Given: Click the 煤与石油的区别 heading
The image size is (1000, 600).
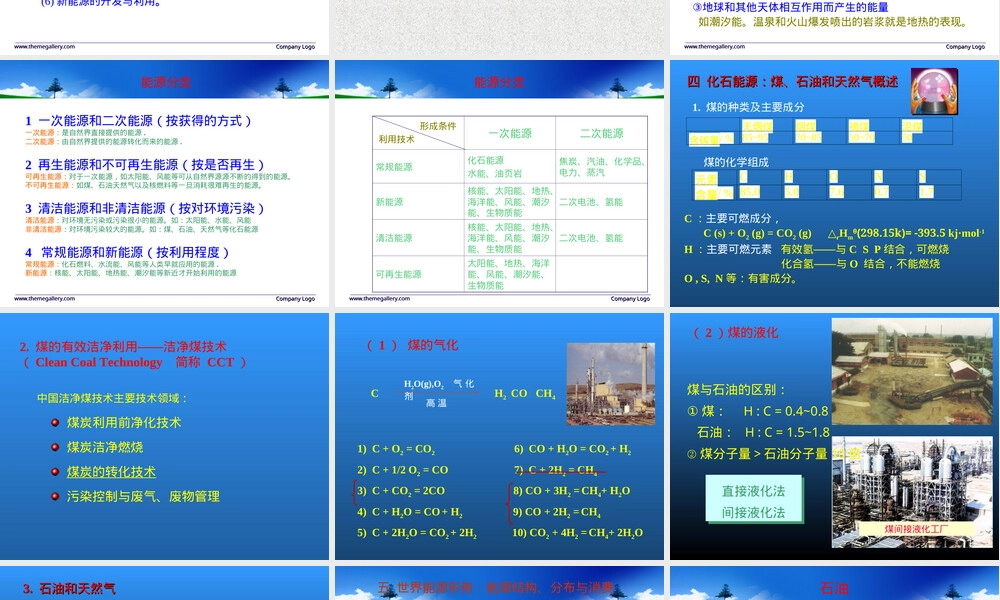Looking at the screenshot, I should [737, 390].
